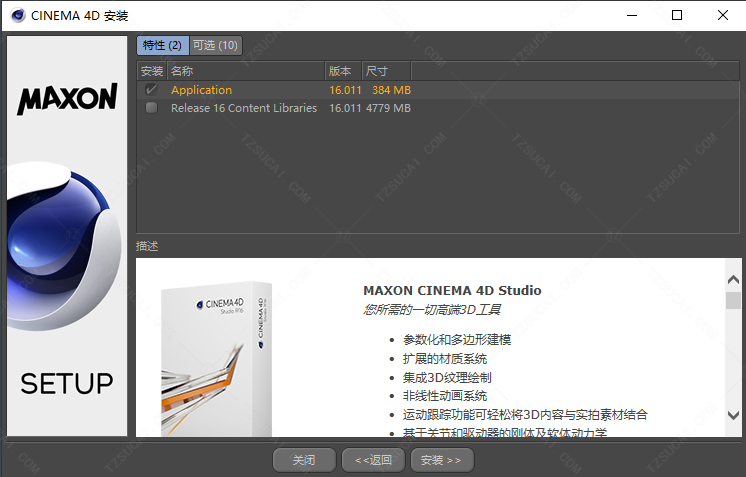Image resolution: width=746 pixels, height=477 pixels.
Task: Click the Content Libraries version 16.011
Action: (x=345, y=108)
